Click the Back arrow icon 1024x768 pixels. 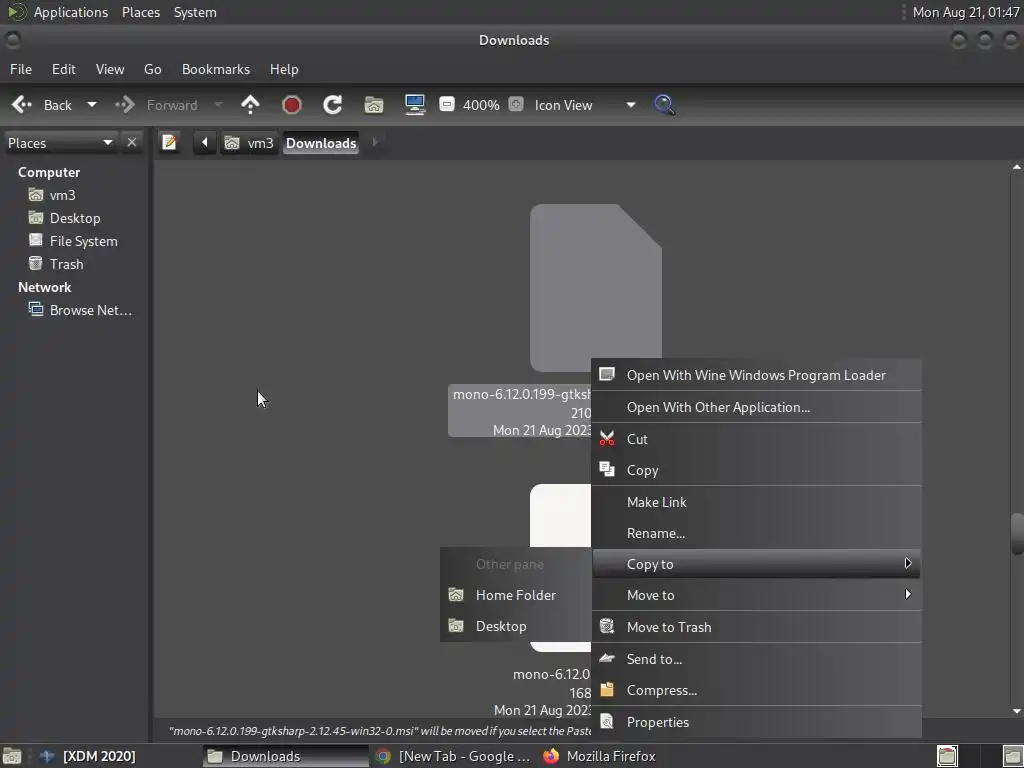[22, 104]
